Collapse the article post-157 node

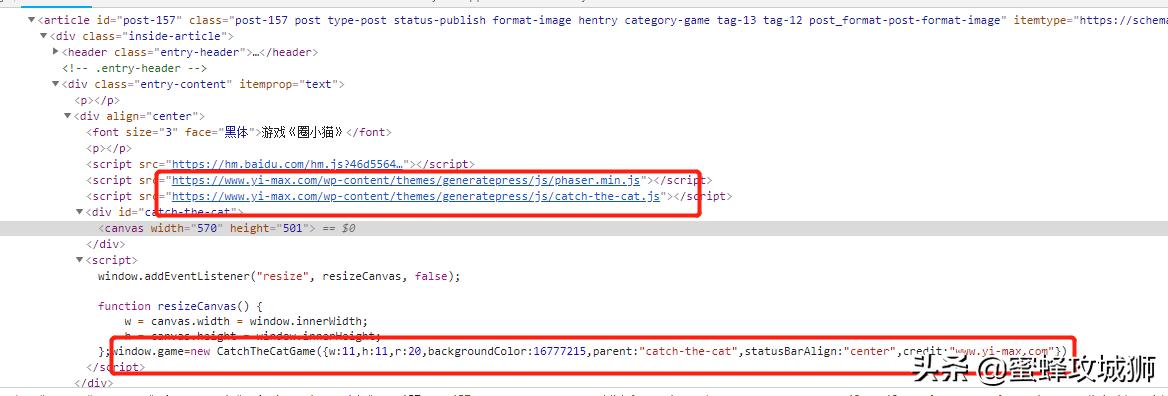(x=31, y=20)
